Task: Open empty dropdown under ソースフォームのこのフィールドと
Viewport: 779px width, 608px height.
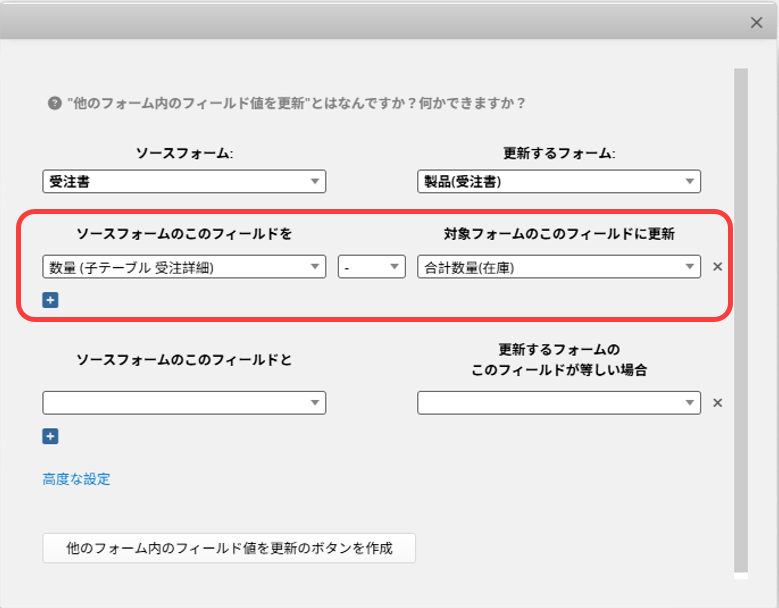Action: 184,402
